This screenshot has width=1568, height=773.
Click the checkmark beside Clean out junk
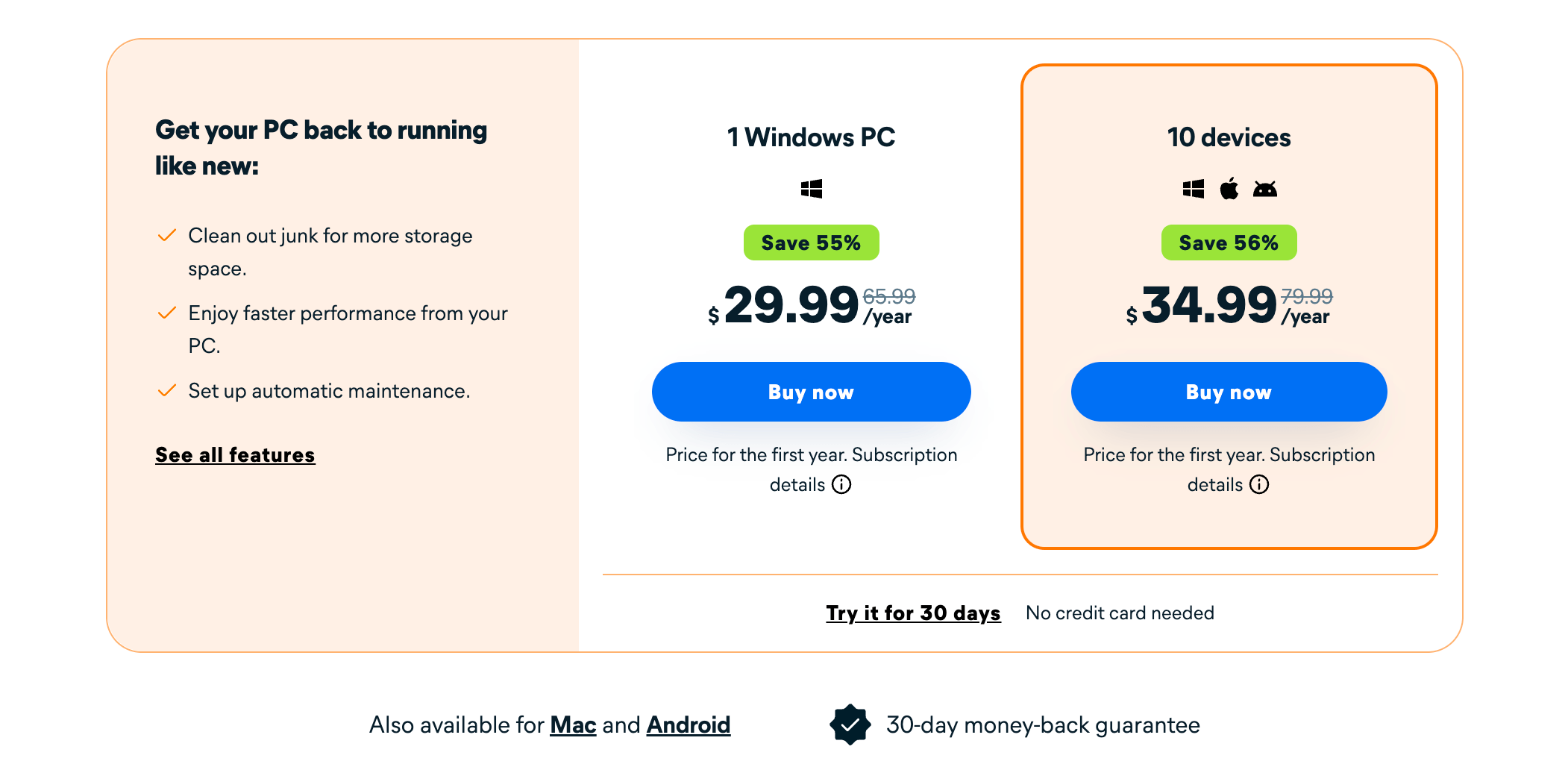coord(166,234)
